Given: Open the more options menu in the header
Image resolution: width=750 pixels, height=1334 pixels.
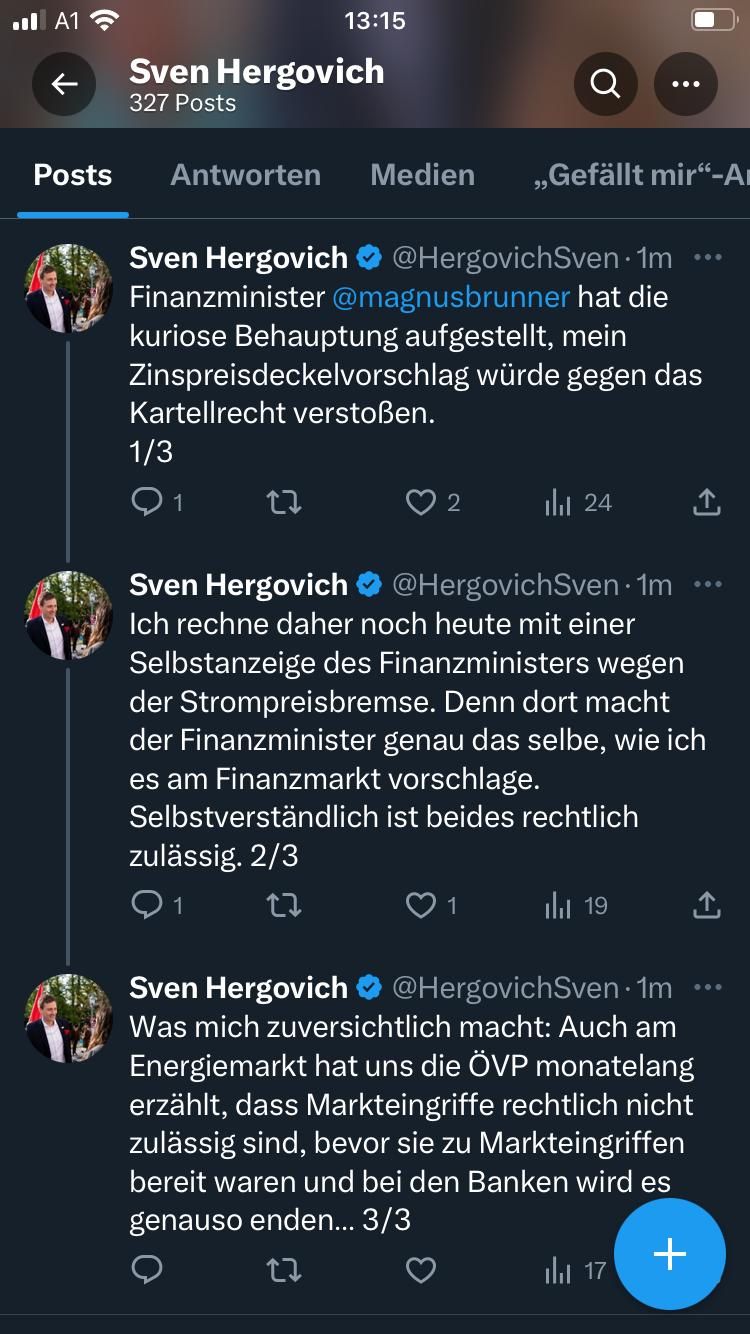Looking at the screenshot, I should [685, 84].
